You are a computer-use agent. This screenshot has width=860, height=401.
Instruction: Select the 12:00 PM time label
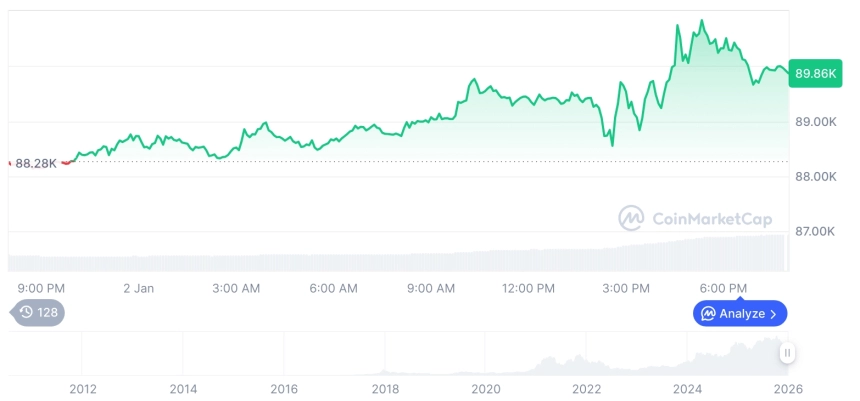528,288
